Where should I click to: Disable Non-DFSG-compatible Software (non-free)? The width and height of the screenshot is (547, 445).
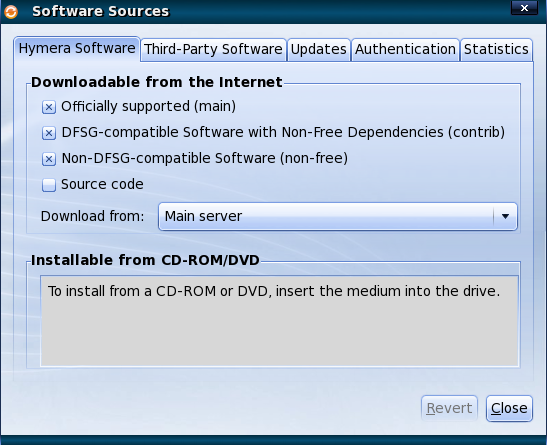pos(49,159)
